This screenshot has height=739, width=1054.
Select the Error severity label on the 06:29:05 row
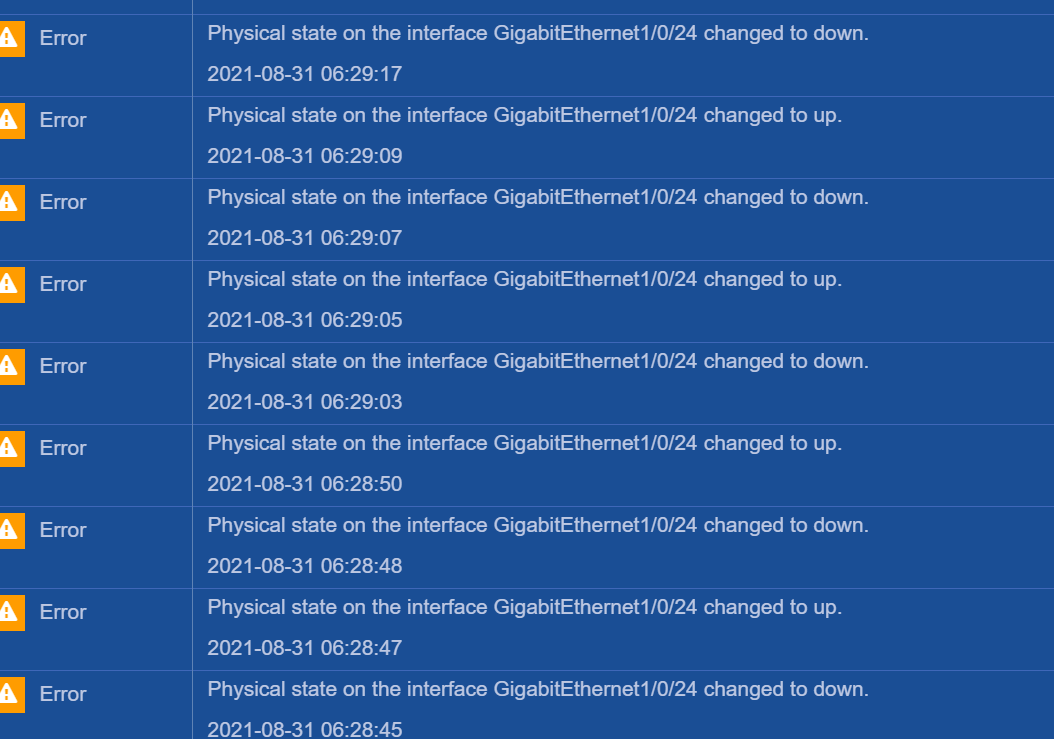(x=63, y=284)
